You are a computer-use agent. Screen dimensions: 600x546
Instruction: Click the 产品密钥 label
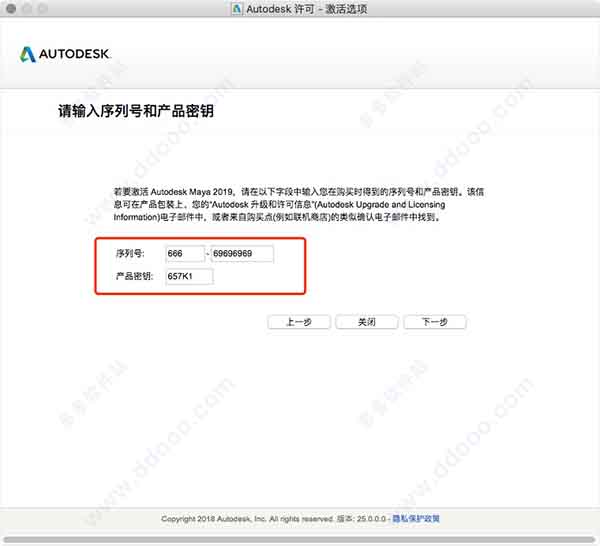134,276
